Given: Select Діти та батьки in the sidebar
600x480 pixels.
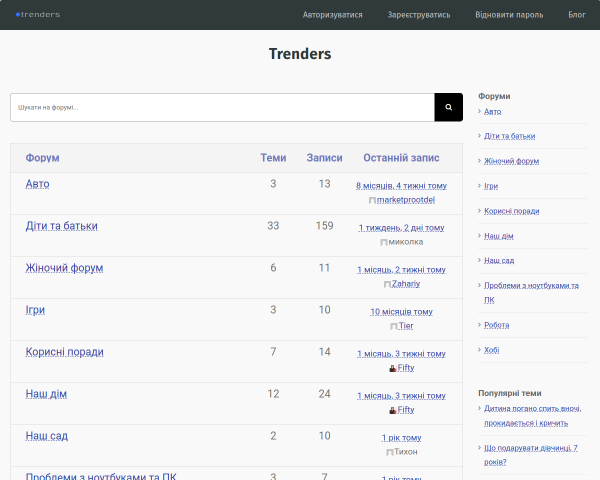Looking at the screenshot, I should 510,136.
